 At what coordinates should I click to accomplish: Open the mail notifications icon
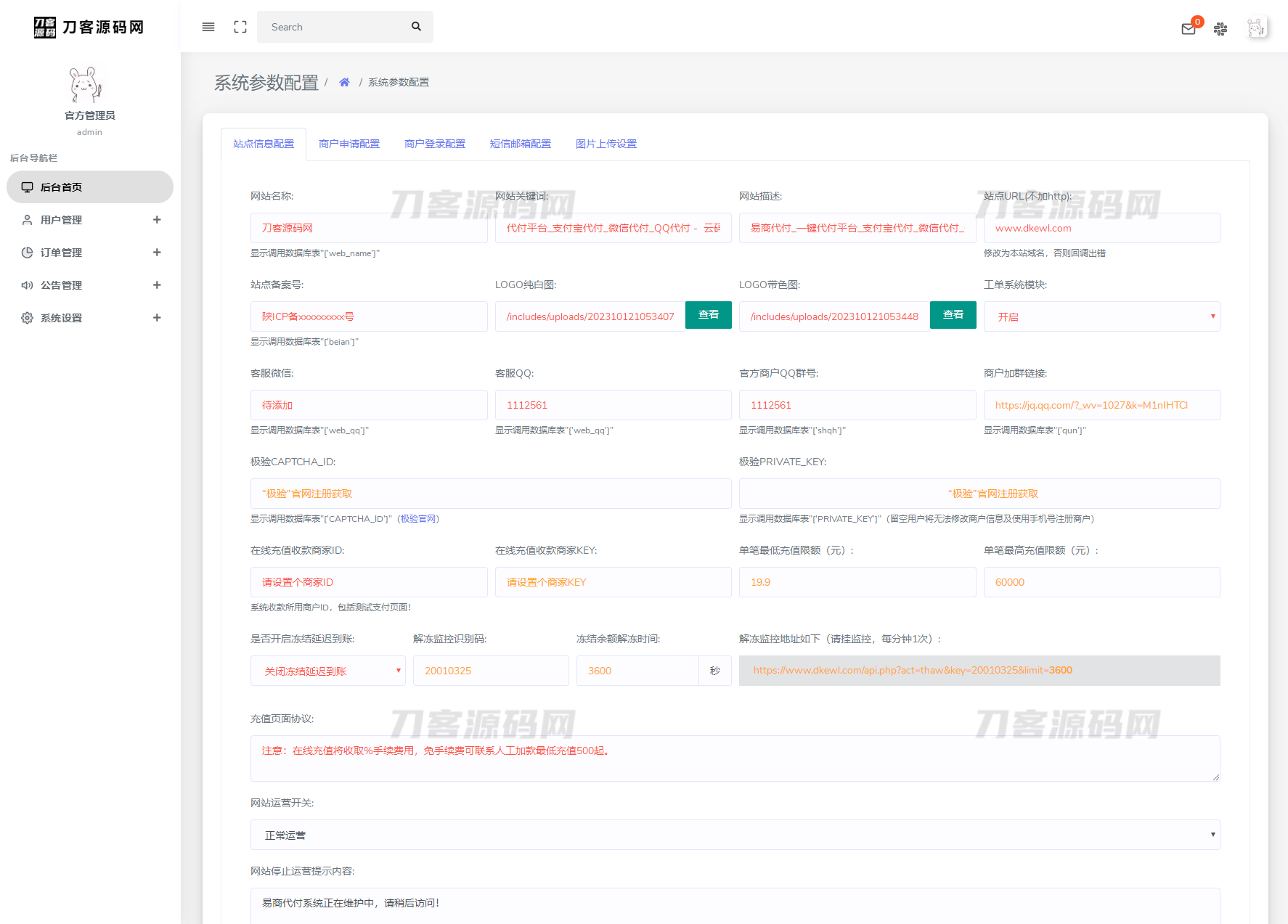1189,29
